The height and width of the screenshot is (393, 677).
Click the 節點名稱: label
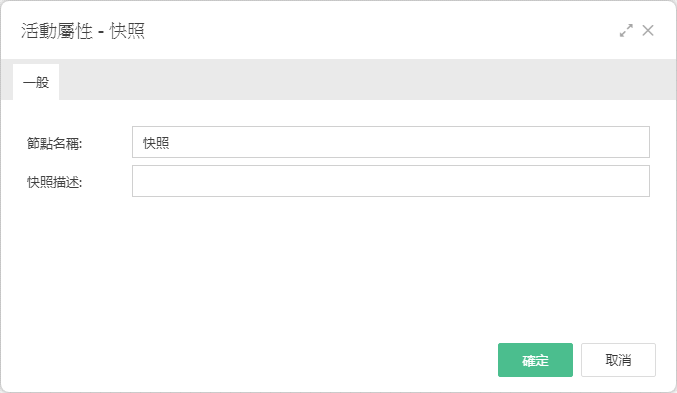[54, 143]
